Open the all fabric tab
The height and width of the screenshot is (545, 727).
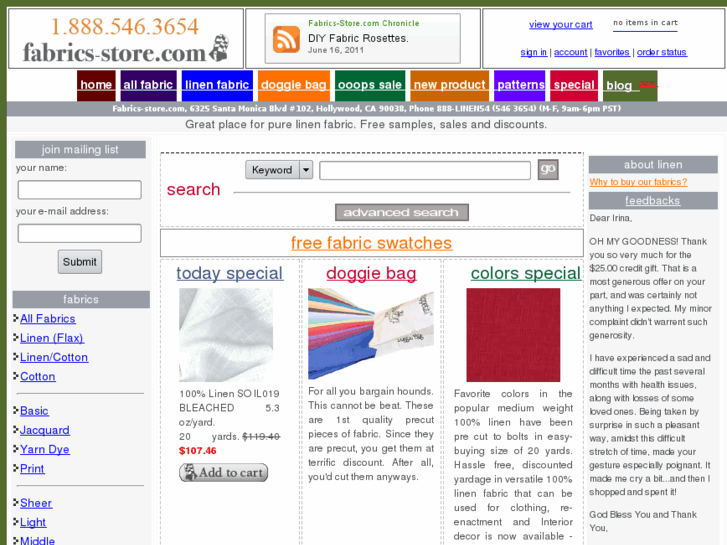148,85
